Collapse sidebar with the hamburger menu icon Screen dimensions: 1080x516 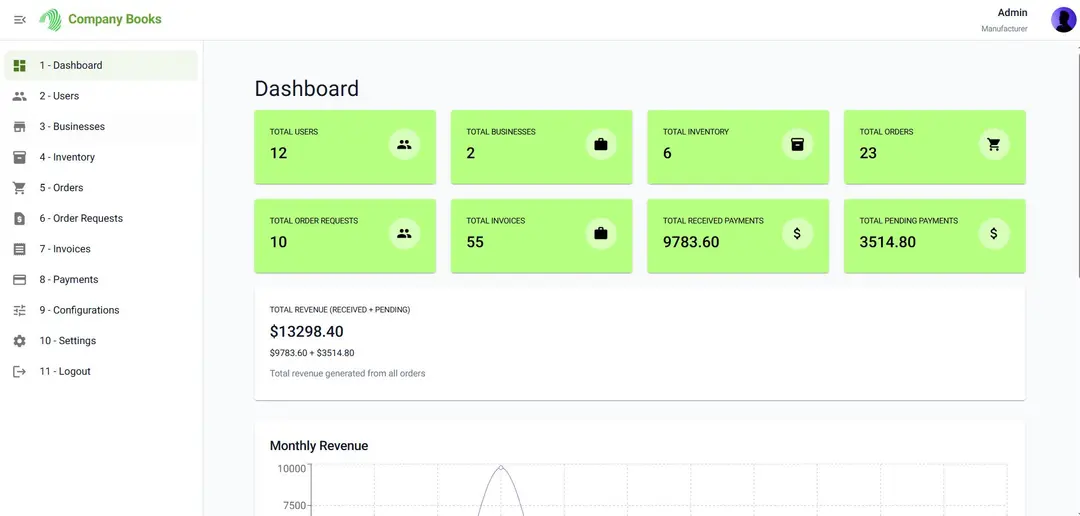[x=20, y=19]
